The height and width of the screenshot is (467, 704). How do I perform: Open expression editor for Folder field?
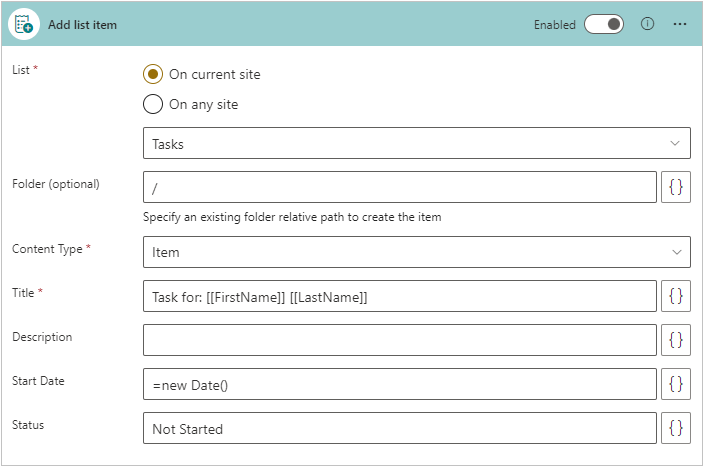tap(676, 187)
